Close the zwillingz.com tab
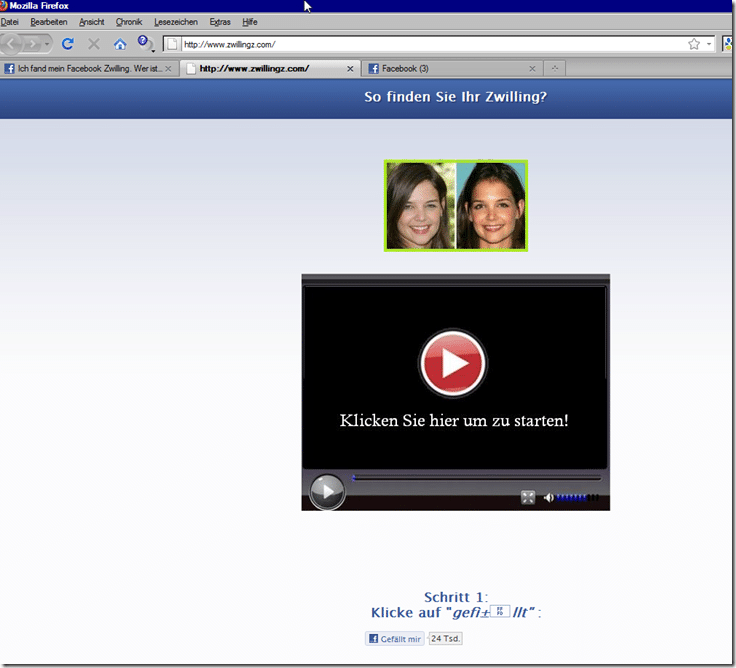The image size is (736, 668). pos(350,69)
